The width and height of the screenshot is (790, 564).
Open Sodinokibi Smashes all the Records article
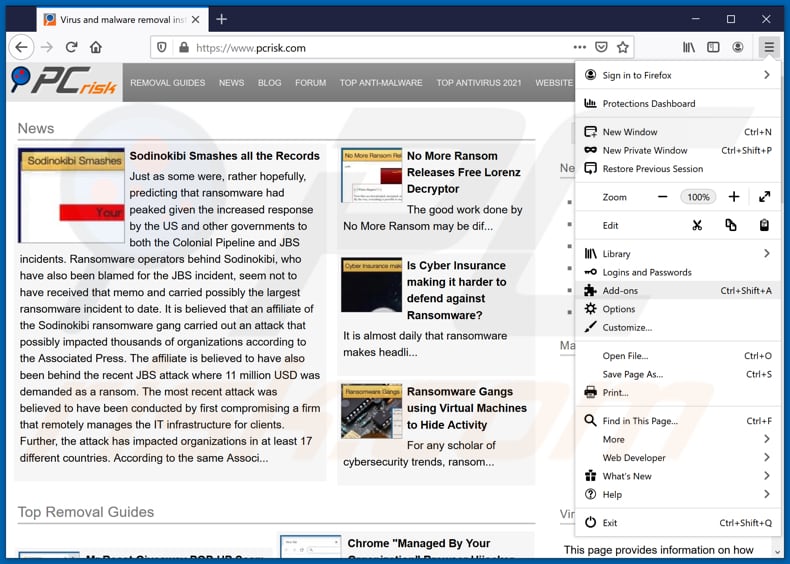(x=224, y=156)
